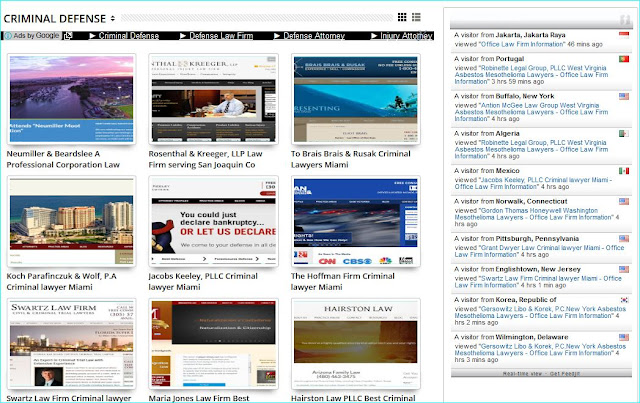Click Koch Parafinczuk & Wolf, P.A title
This screenshot has width=640, height=403.
(x=62, y=282)
